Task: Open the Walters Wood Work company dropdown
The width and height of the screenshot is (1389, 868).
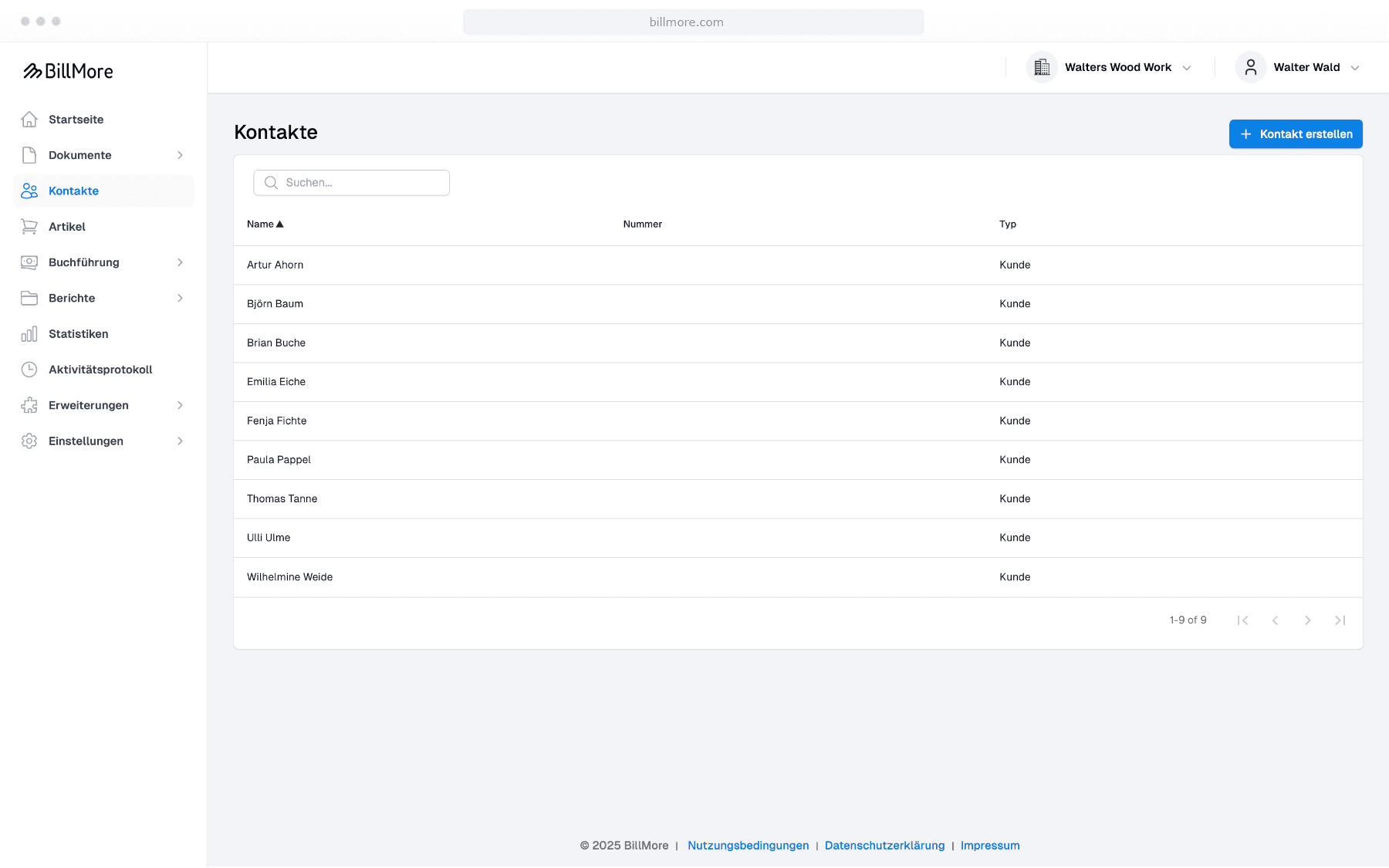Action: (x=1118, y=67)
